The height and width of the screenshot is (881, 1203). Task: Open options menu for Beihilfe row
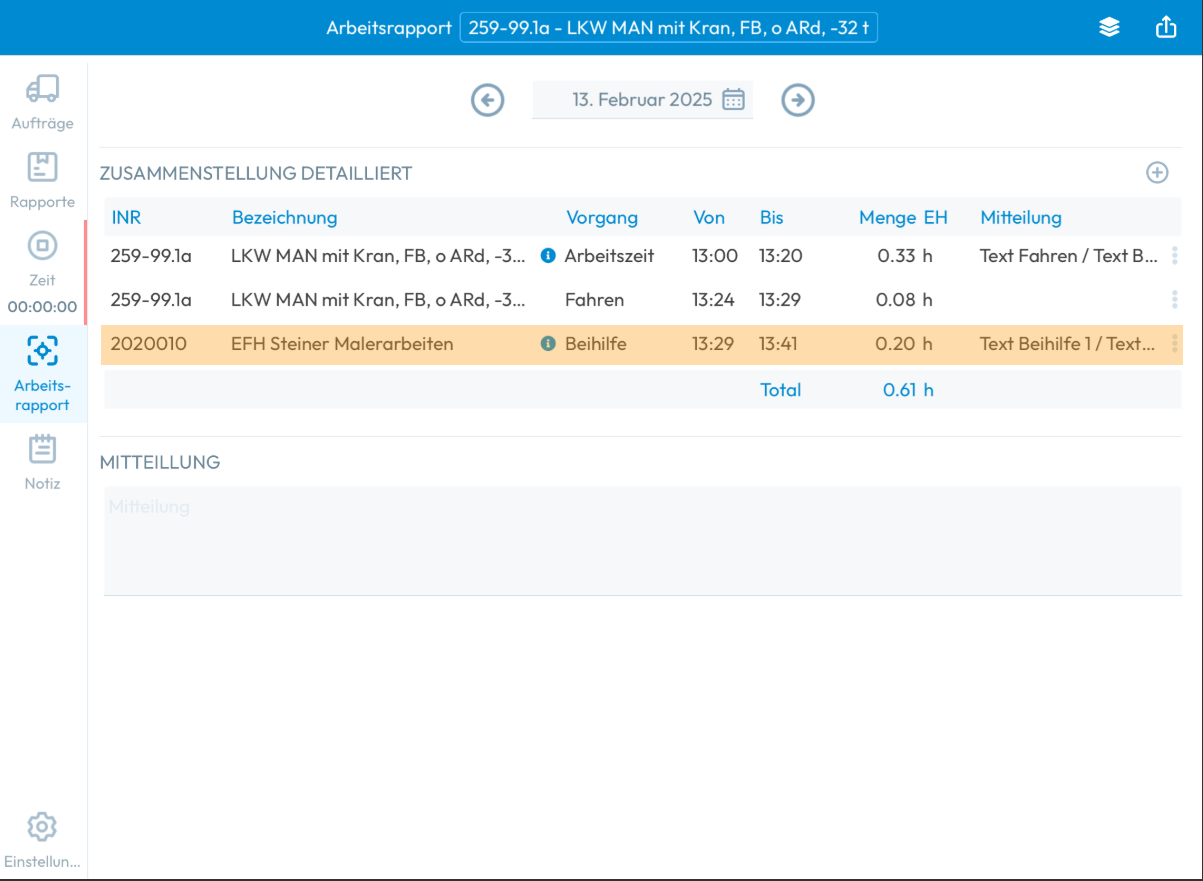[1174, 344]
